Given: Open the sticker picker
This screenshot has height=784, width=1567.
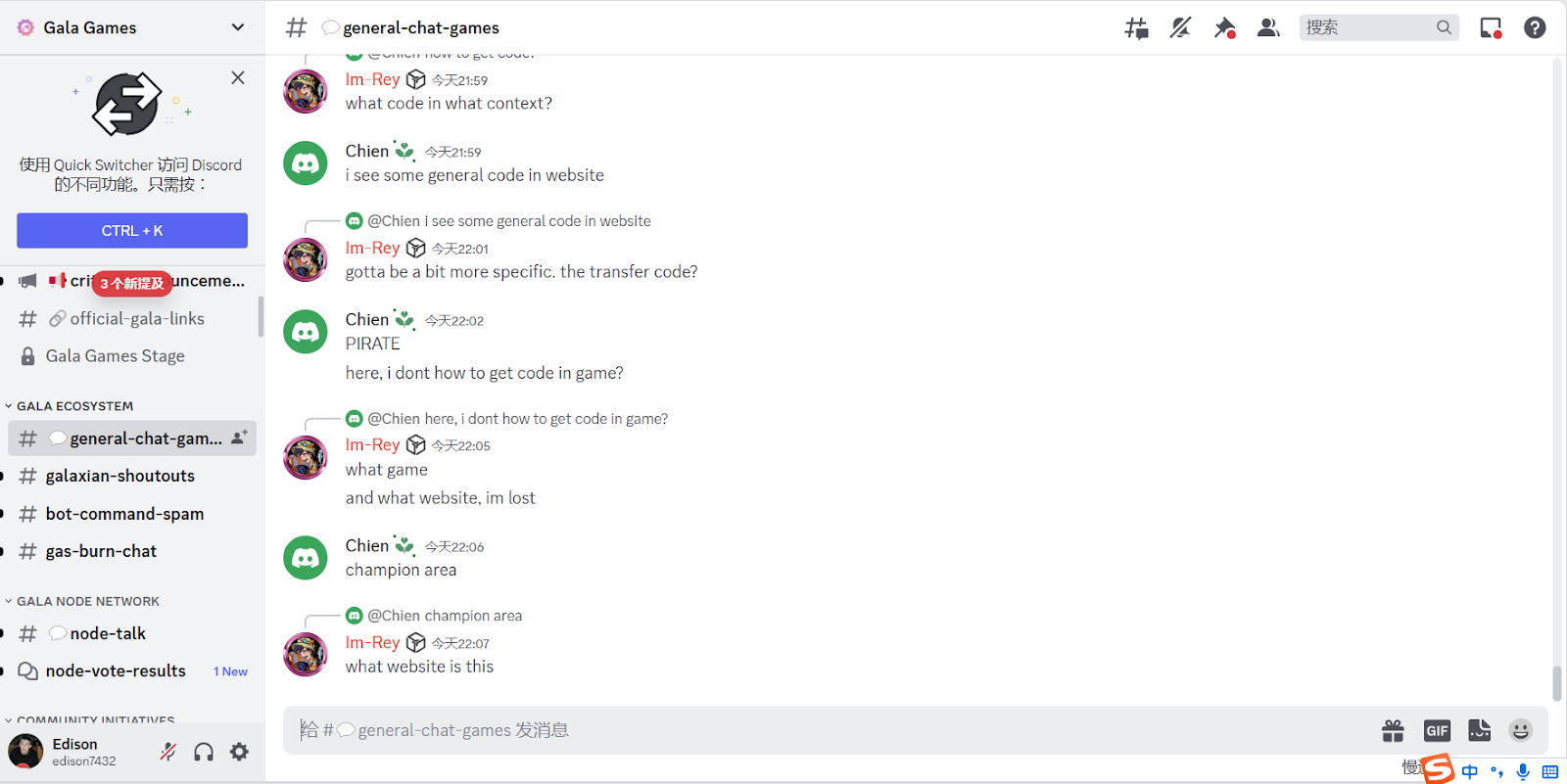Looking at the screenshot, I should pyautogui.click(x=1479, y=730).
